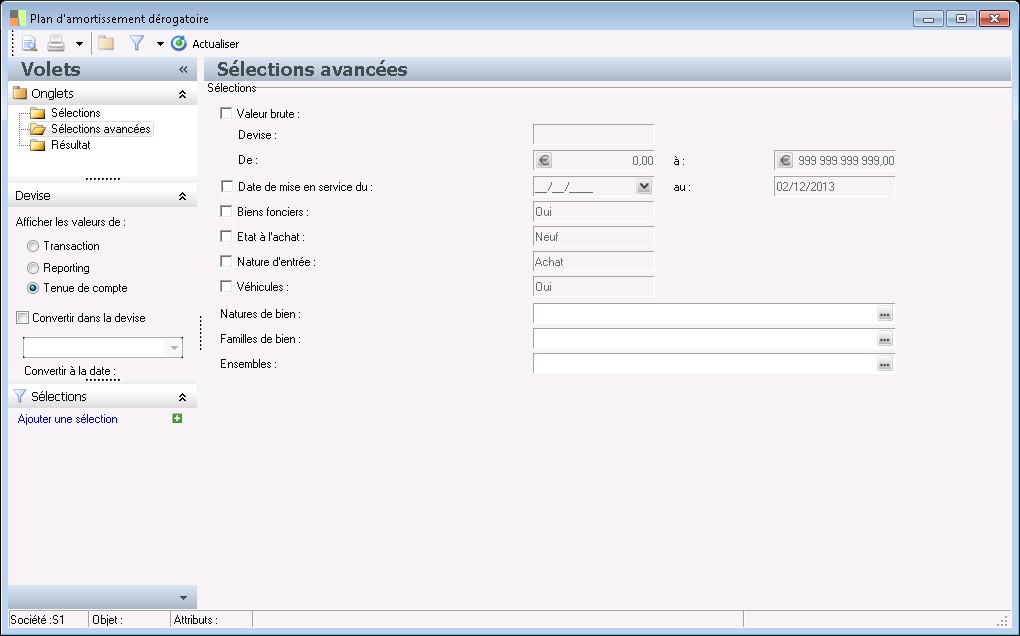Viewport: 1020px width, 636px height.
Task: Open the print preview icon in toolbar
Action: tap(29, 44)
